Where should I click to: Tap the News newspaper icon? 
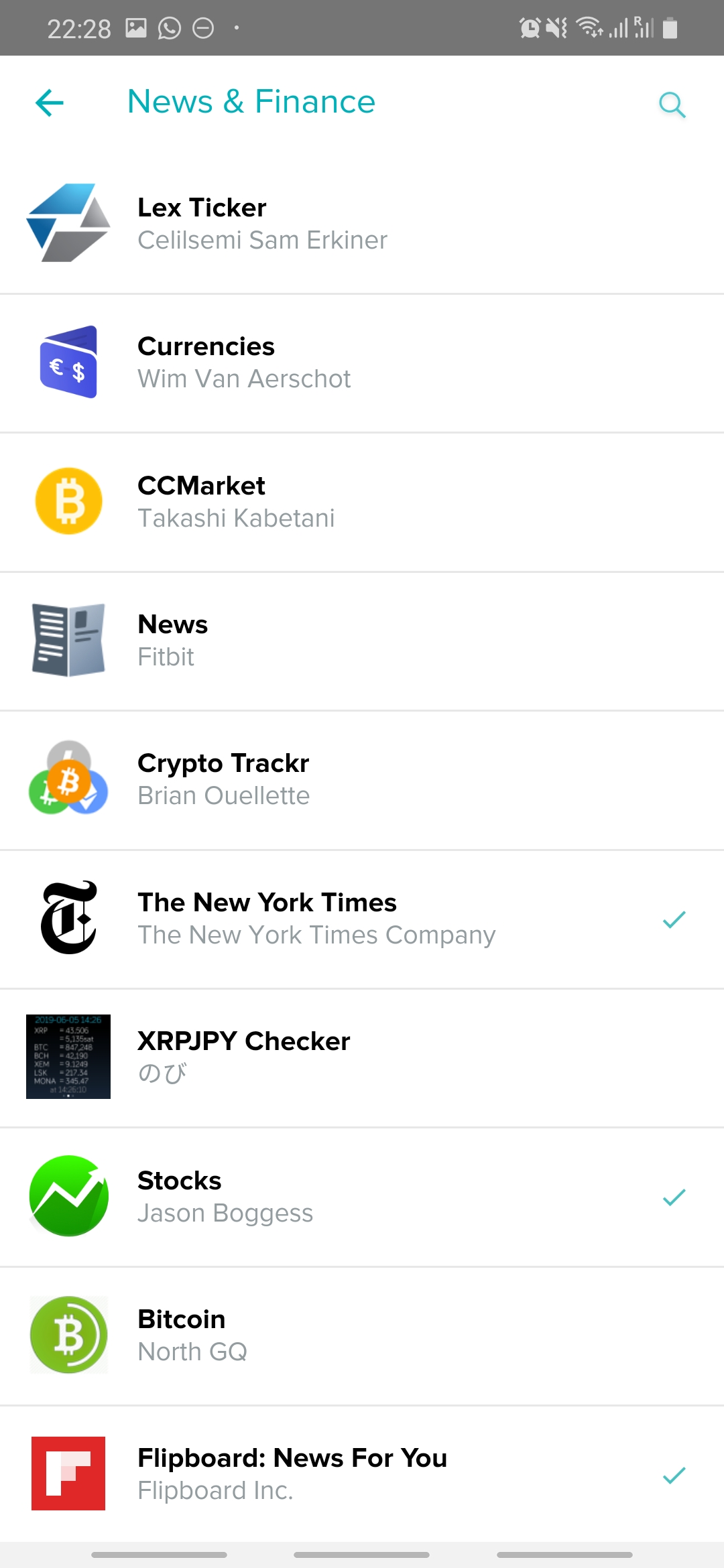68,640
